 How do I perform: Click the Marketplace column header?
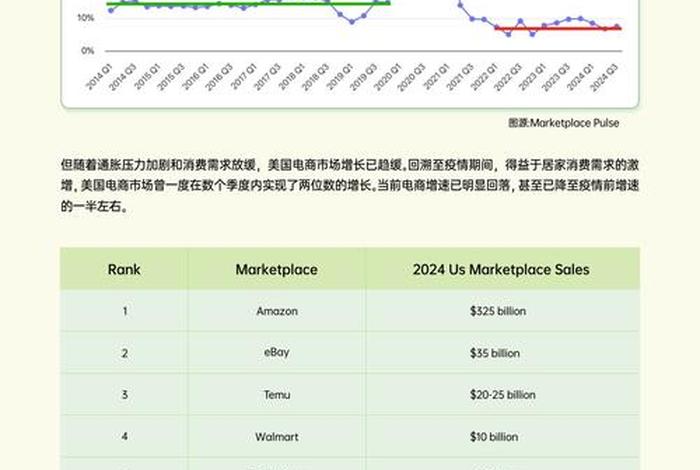[x=276, y=270]
